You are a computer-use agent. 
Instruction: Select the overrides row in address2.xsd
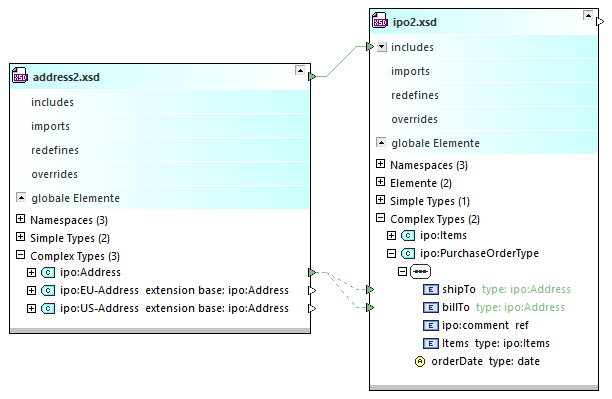(x=160, y=174)
